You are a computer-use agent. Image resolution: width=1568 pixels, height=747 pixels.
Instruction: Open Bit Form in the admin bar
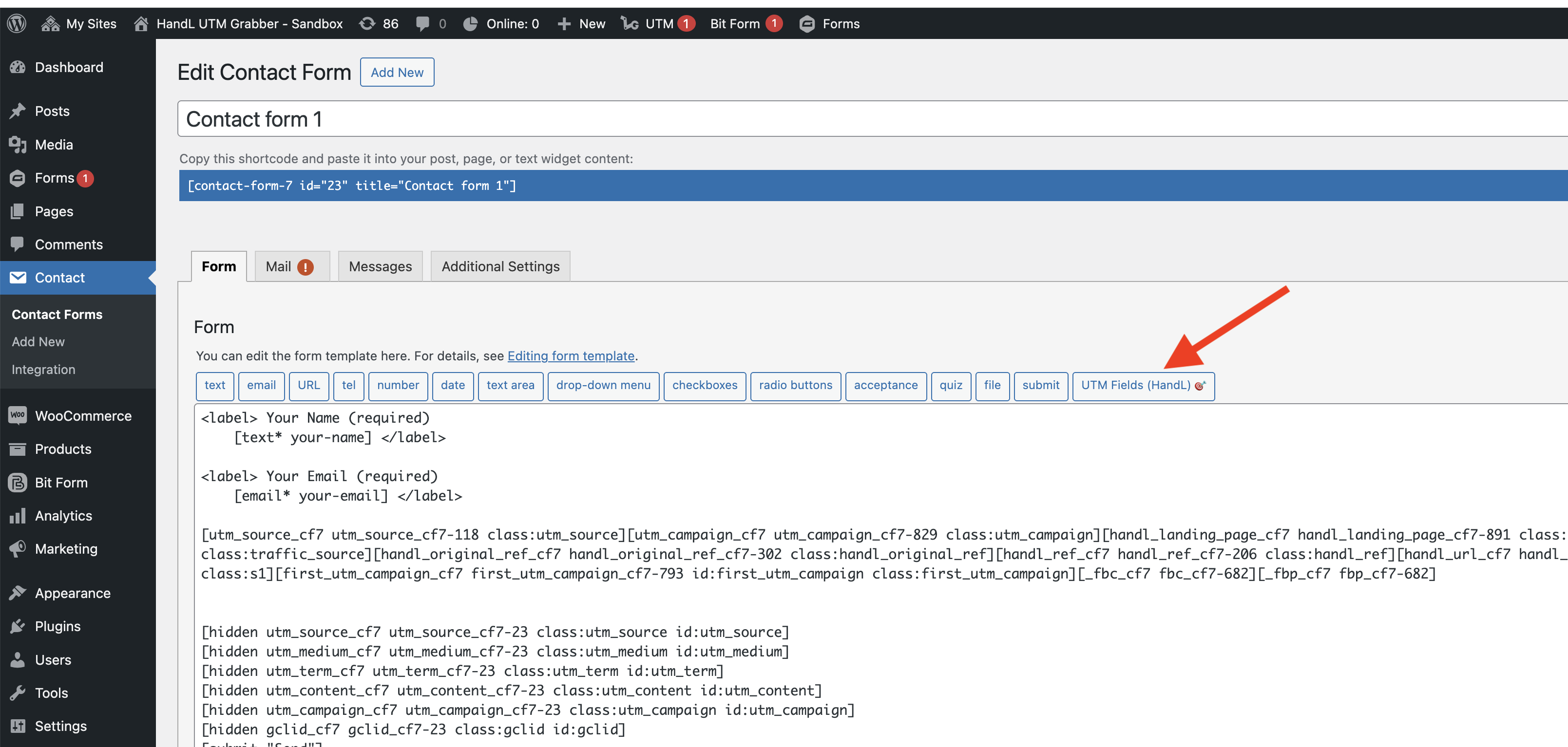click(734, 24)
